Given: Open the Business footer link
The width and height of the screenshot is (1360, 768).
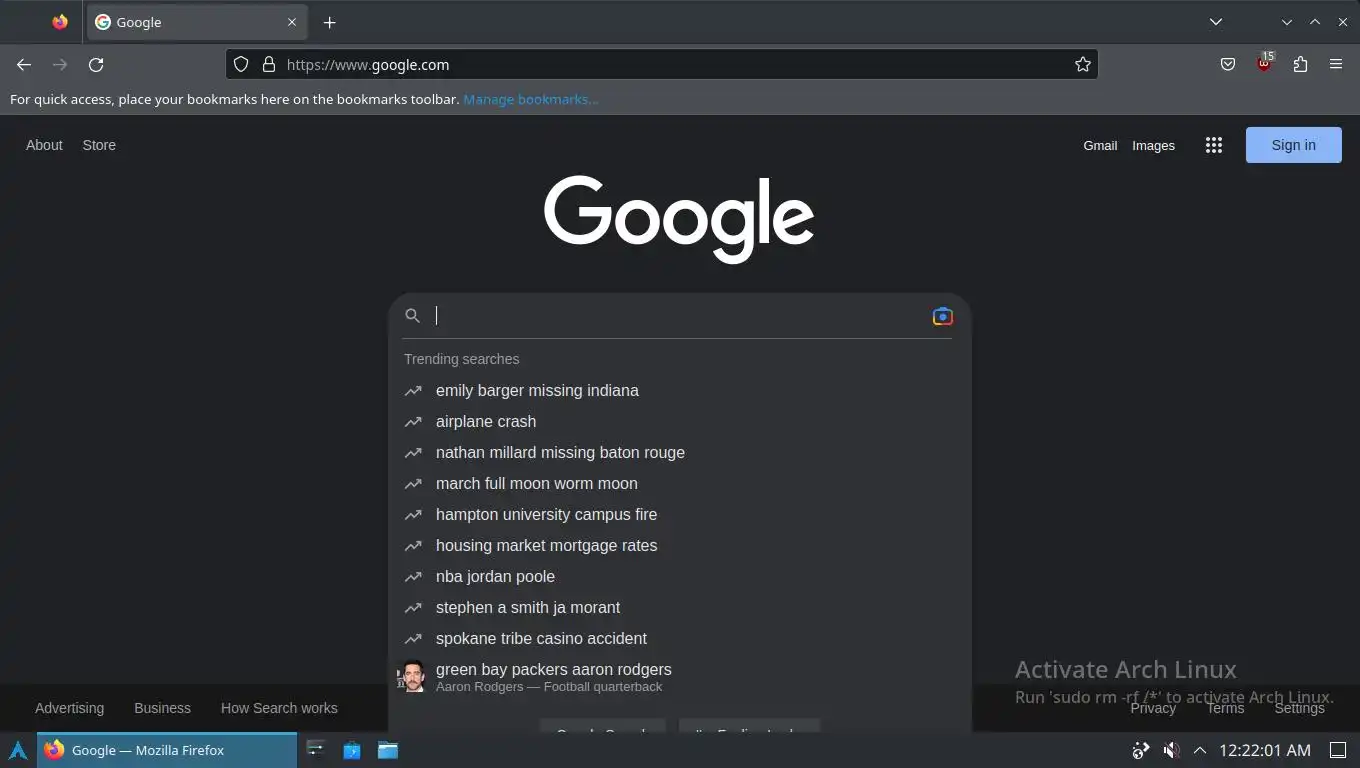Looking at the screenshot, I should [162, 708].
